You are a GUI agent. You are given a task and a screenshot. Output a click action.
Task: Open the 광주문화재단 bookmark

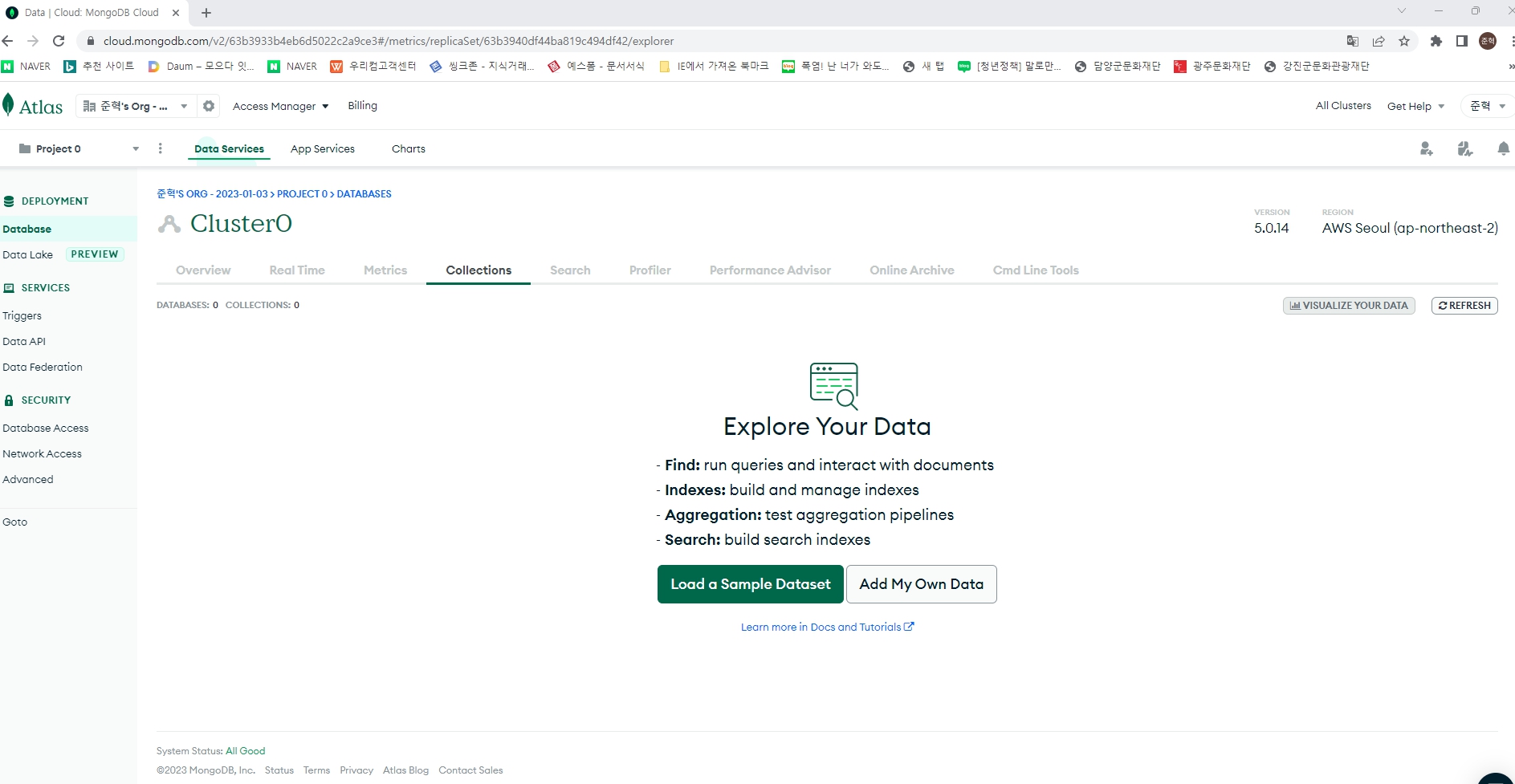1212,67
